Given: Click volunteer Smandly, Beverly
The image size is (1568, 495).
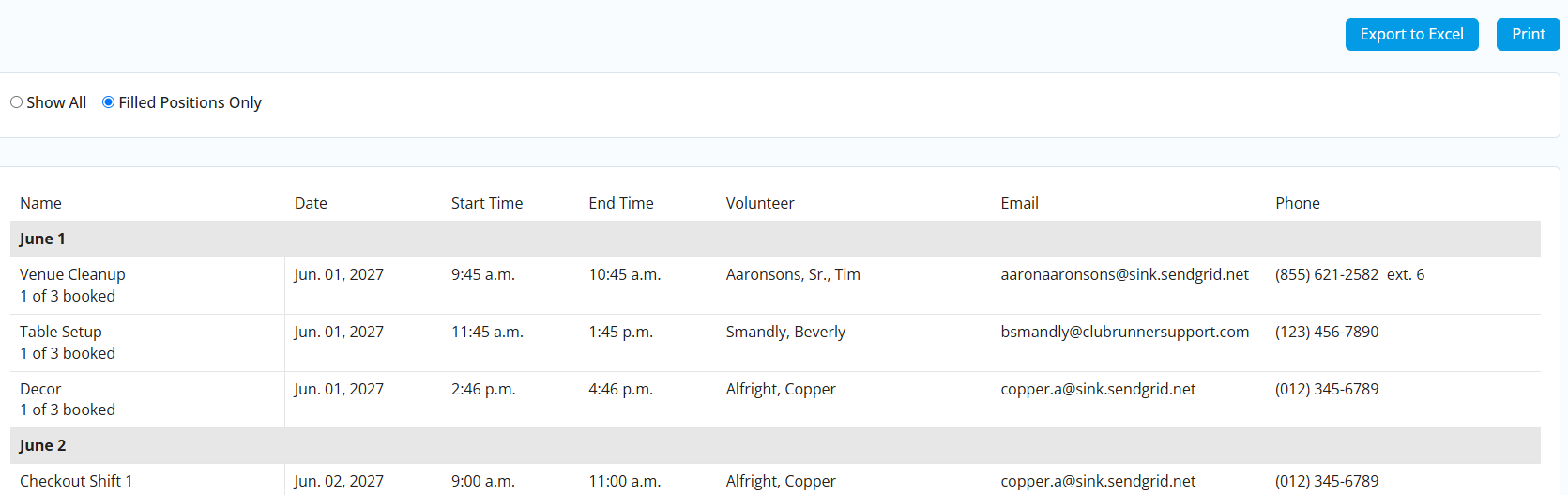Looking at the screenshot, I should coord(785,332).
